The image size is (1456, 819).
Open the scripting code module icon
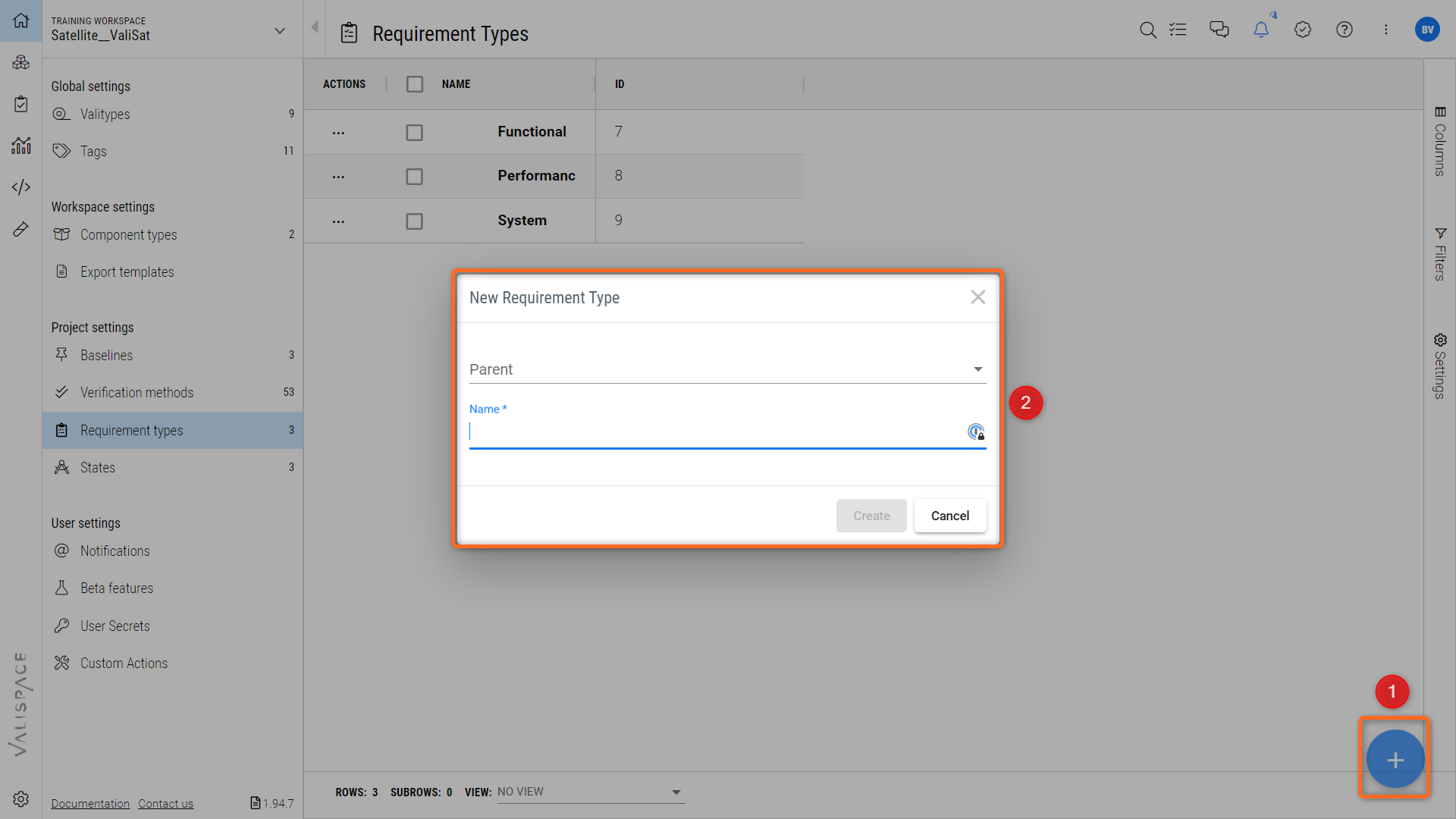21,187
